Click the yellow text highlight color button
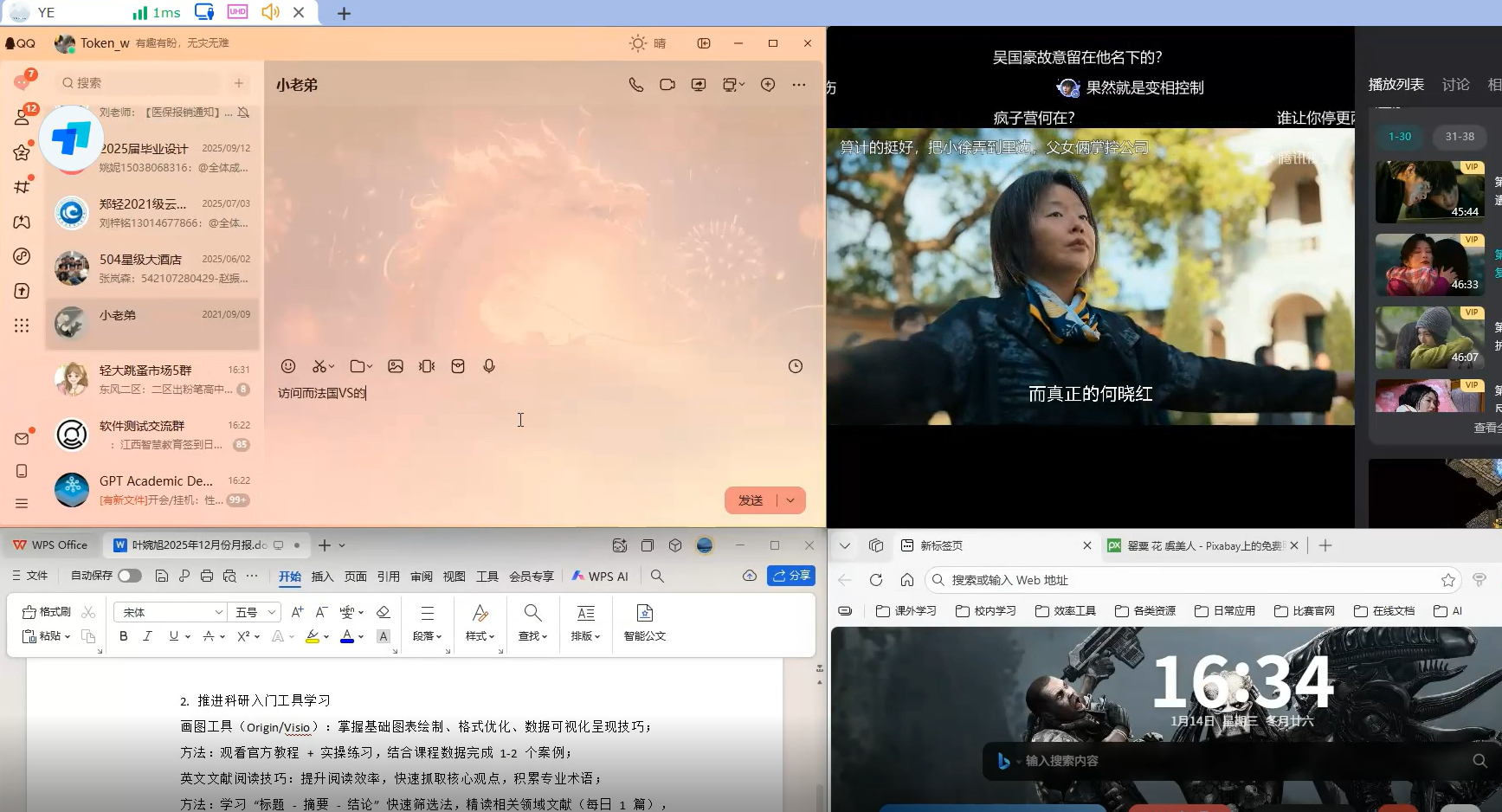The height and width of the screenshot is (812, 1502). click(x=312, y=636)
